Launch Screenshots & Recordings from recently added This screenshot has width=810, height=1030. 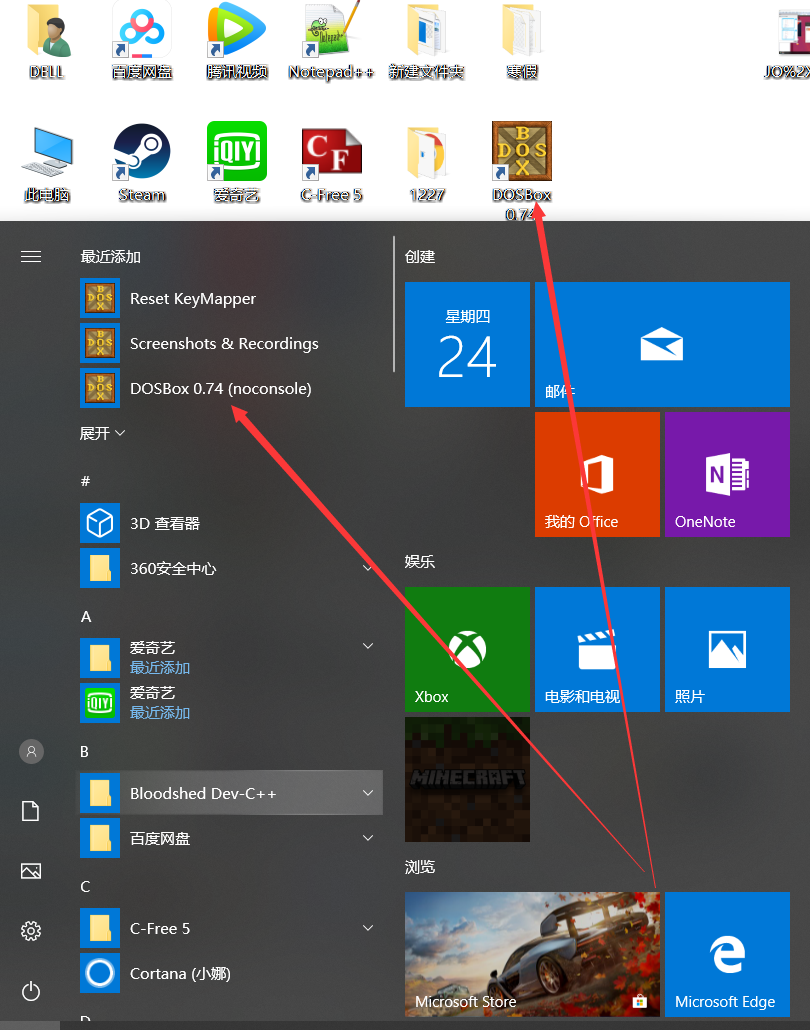click(231, 344)
